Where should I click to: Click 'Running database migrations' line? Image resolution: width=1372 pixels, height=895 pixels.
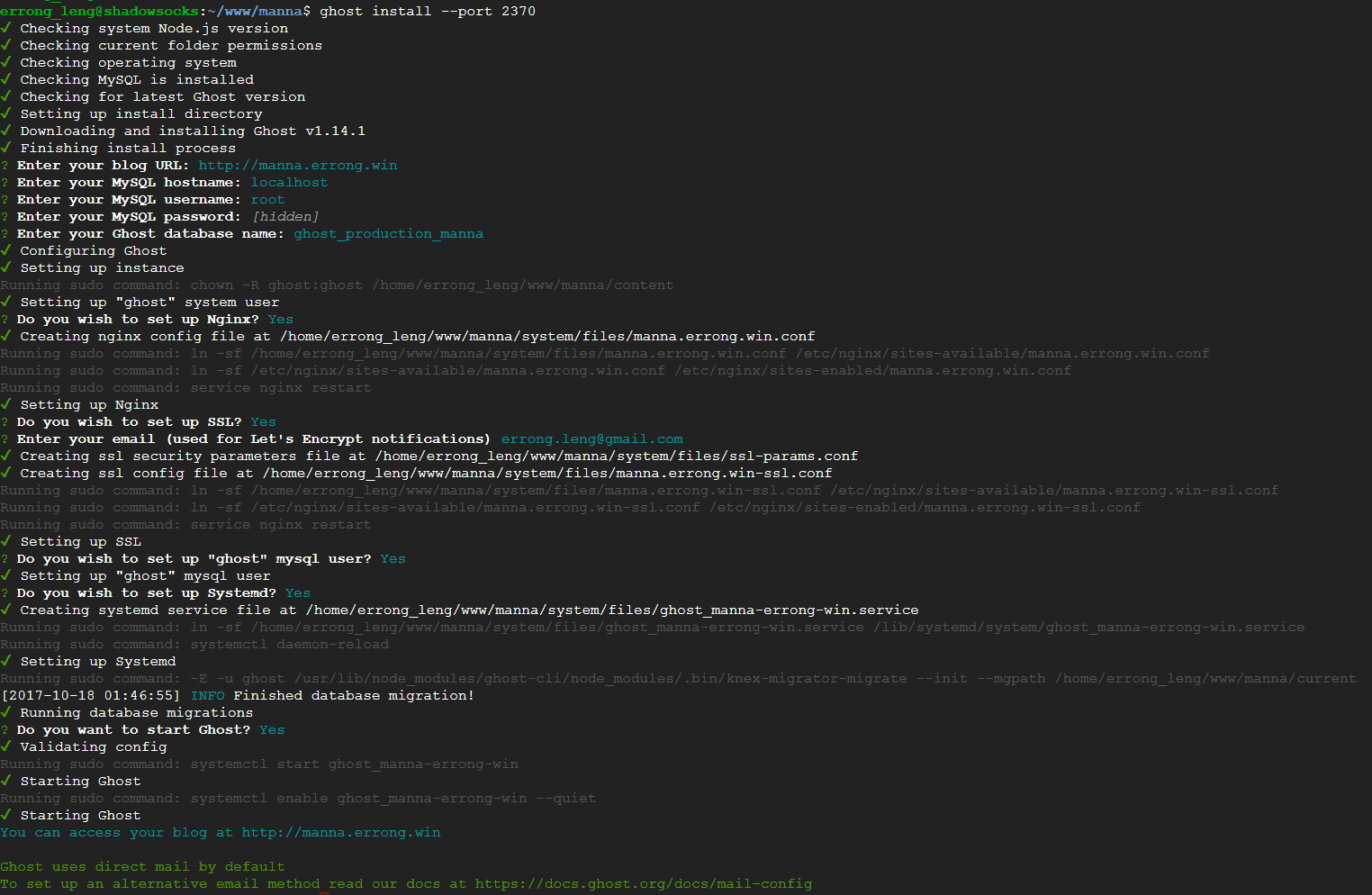point(127,712)
